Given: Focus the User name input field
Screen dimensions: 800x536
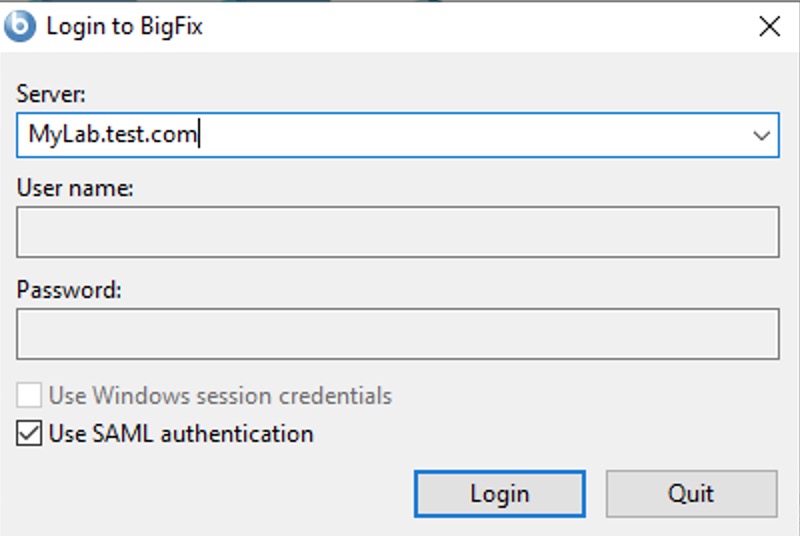Looking at the screenshot, I should pyautogui.click(x=397, y=232).
